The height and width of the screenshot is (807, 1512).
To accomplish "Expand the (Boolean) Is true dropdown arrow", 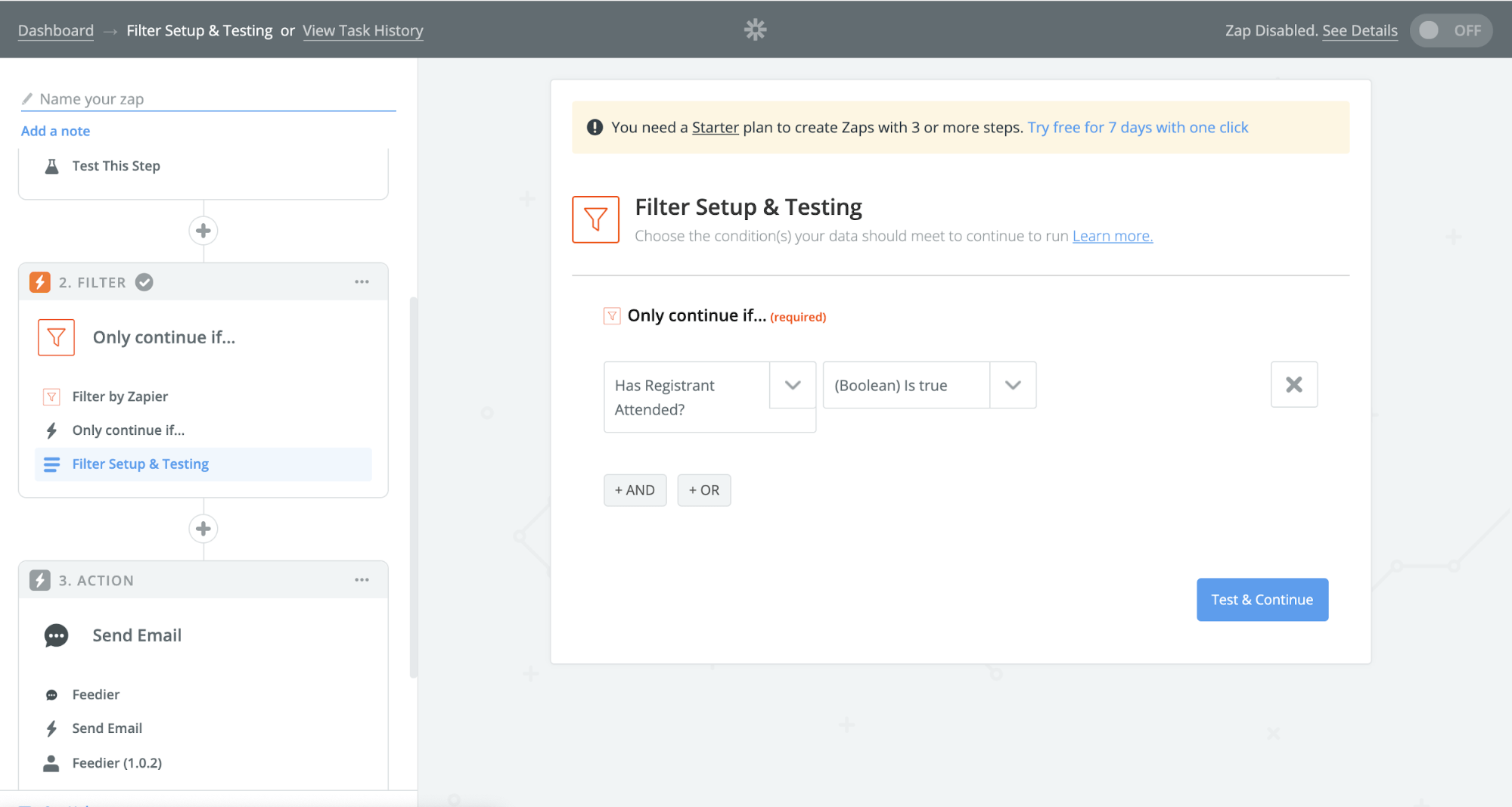I will tap(1013, 386).
